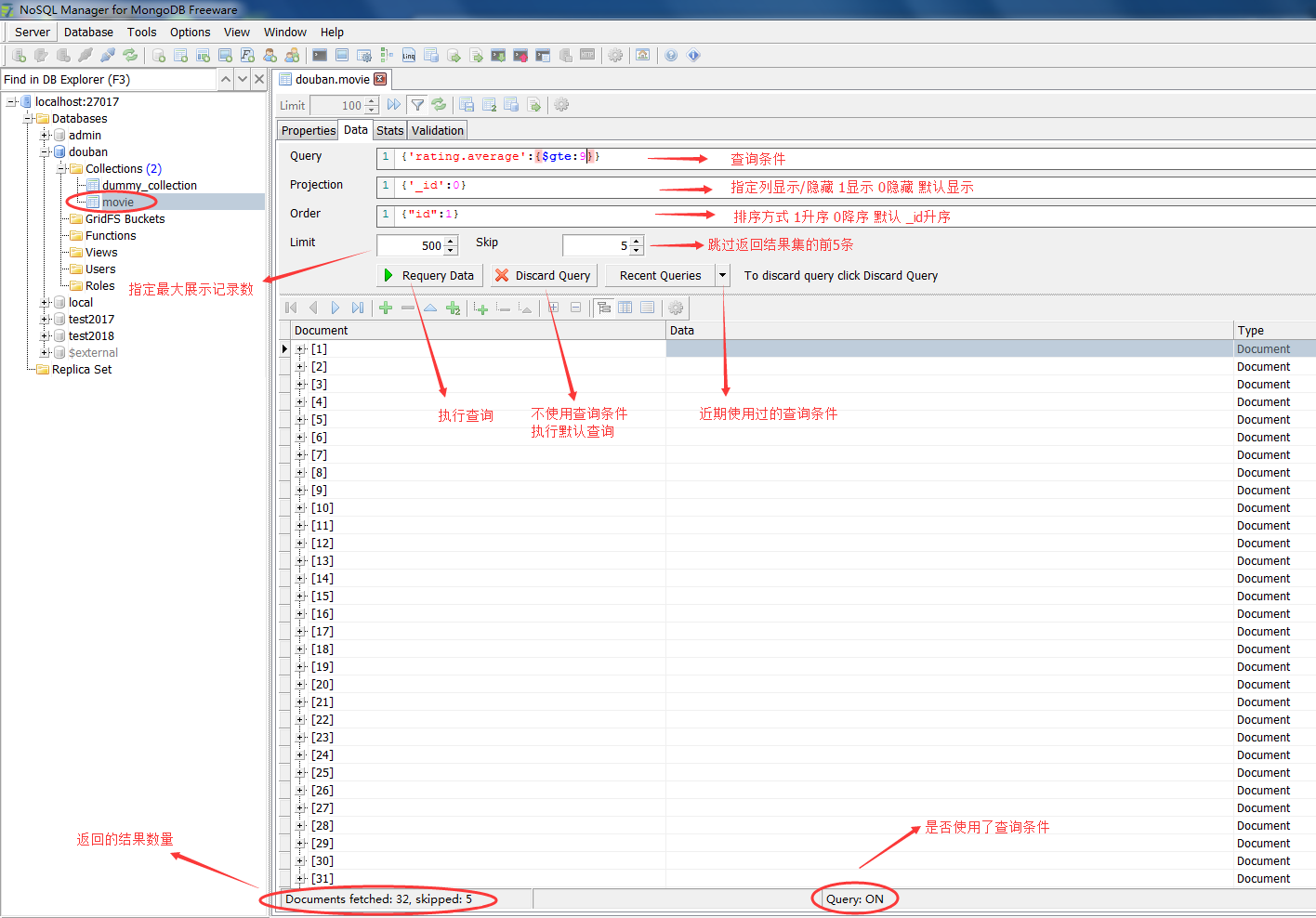Click the Discard Query button
Image resolution: width=1316 pixels, height=918 pixels.
543,275
